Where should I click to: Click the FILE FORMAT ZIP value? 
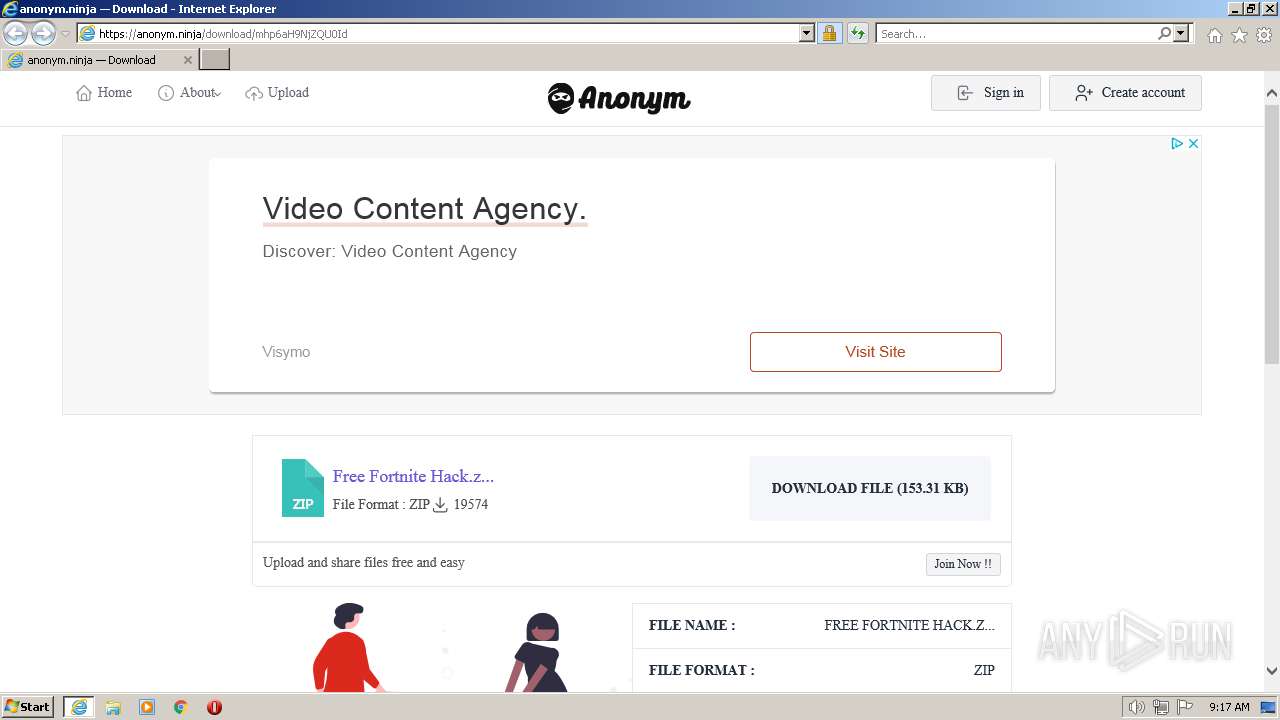[x=984, y=670]
